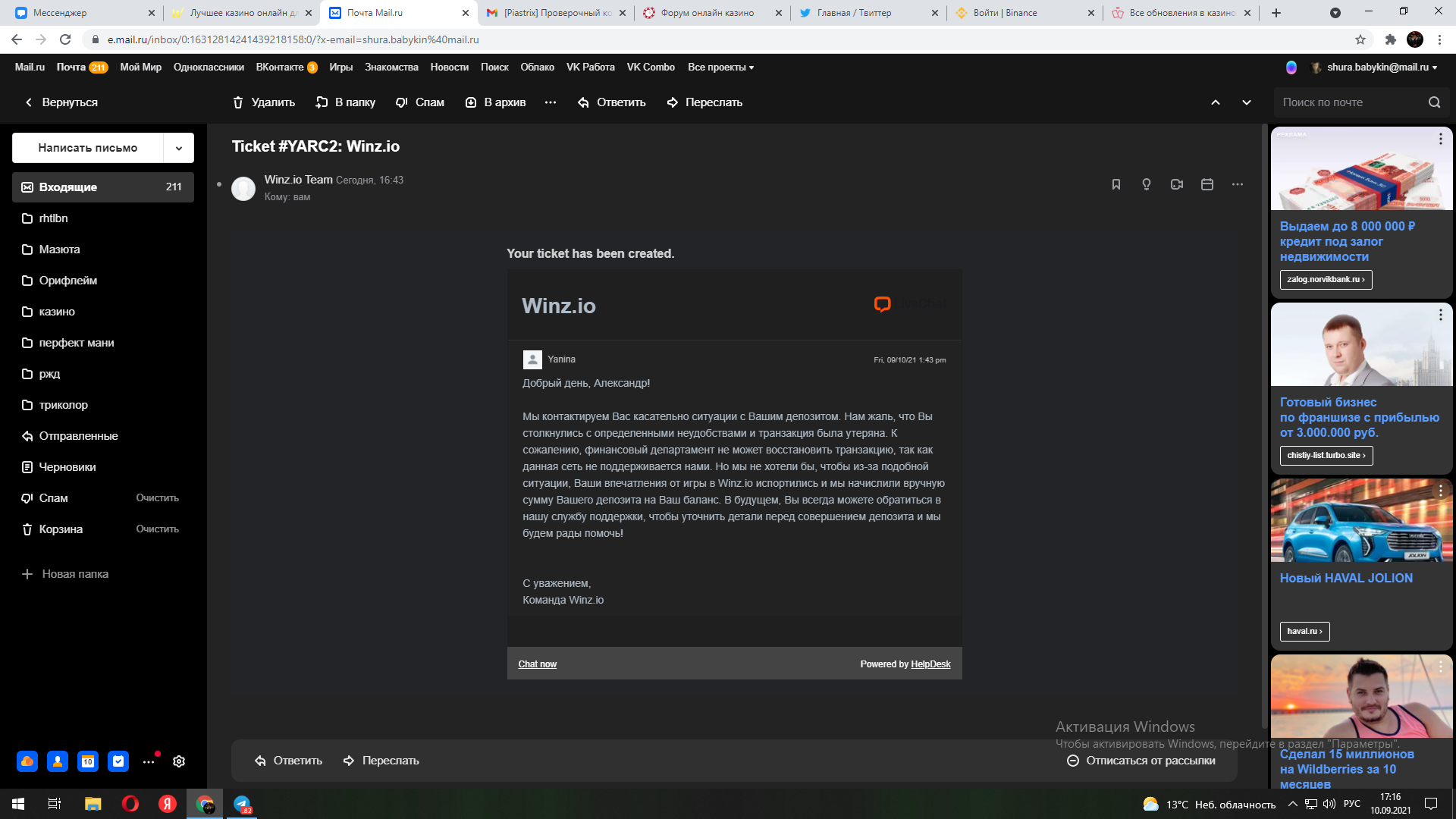Switch to the Мессенджер browser tab

83,13
